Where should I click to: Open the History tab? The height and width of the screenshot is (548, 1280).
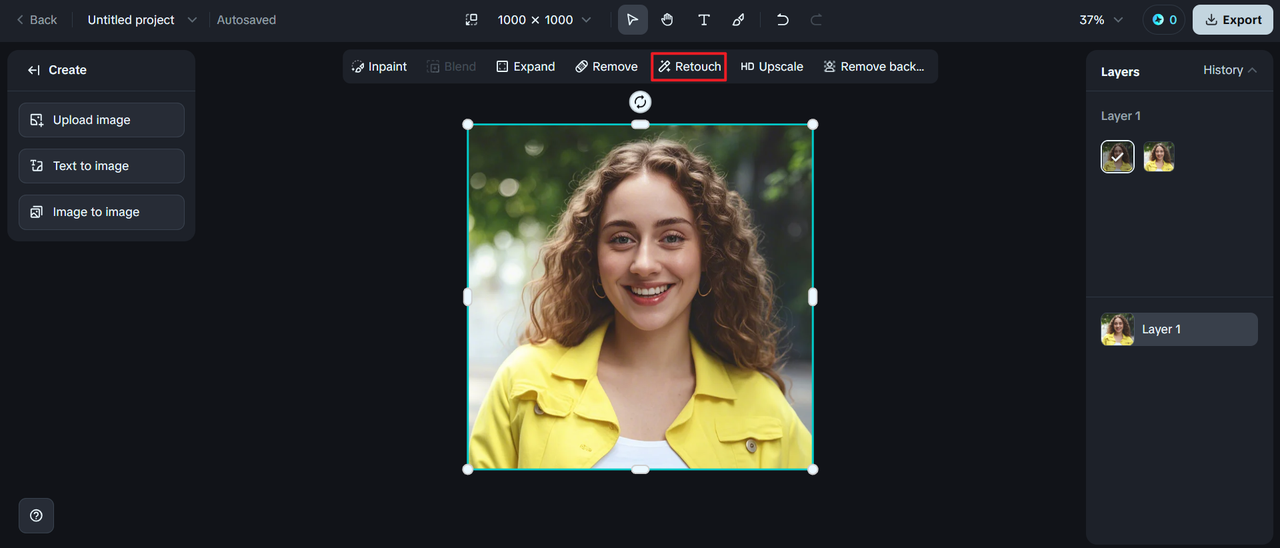(1230, 70)
